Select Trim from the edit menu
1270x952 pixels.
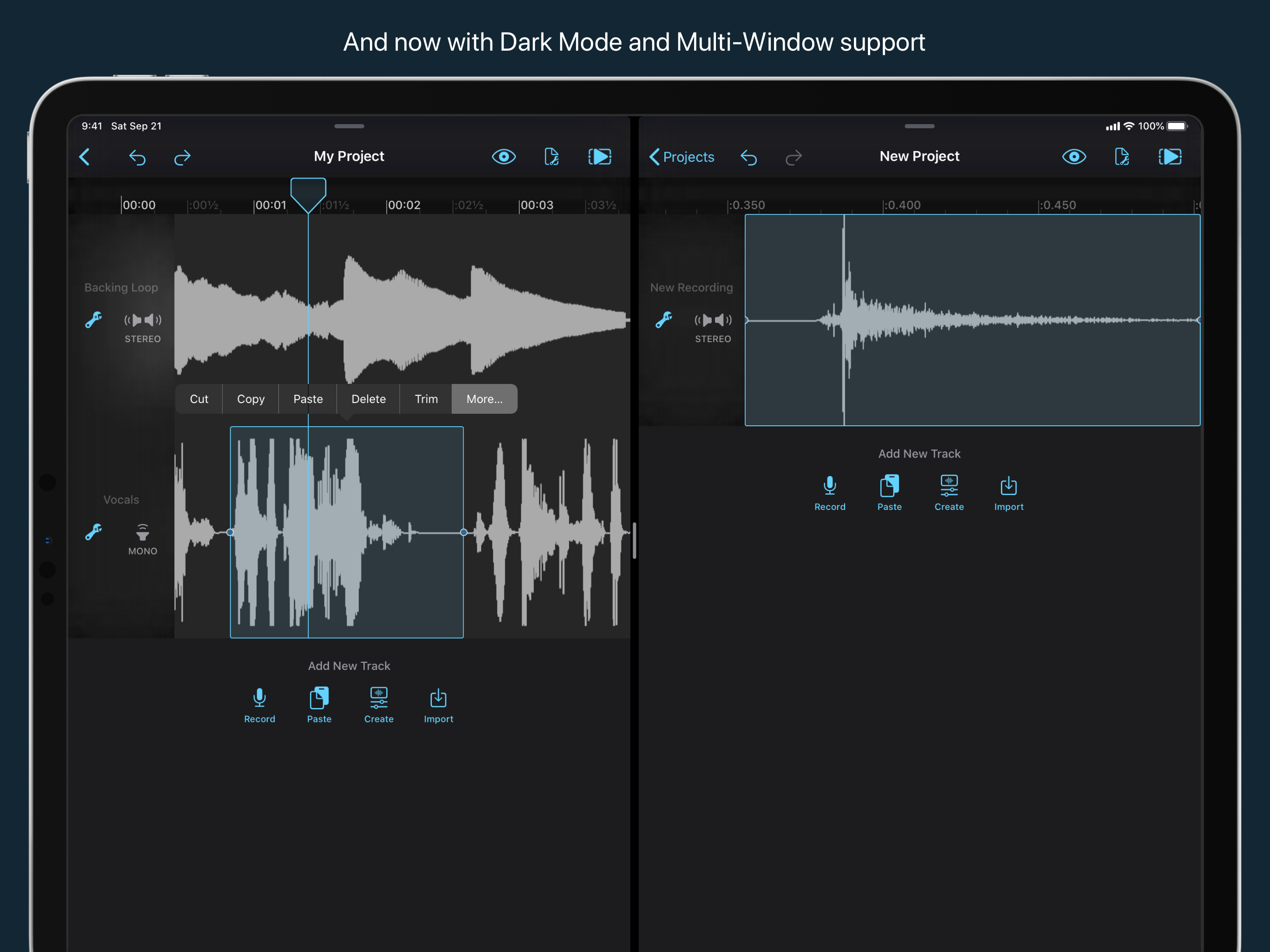(426, 399)
